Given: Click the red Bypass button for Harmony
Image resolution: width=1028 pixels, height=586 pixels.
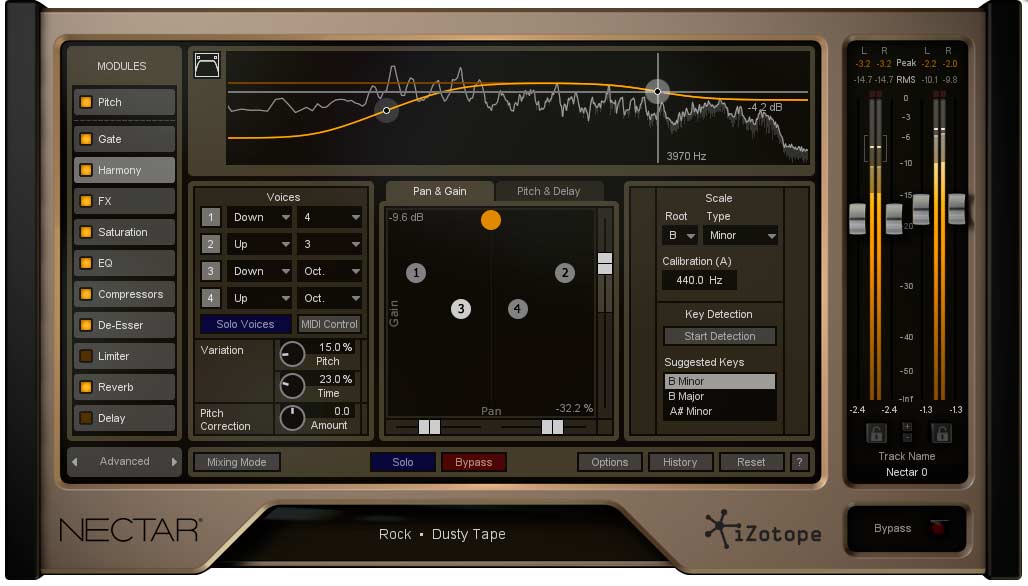Looking at the screenshot, I should (x=473, y=462).
